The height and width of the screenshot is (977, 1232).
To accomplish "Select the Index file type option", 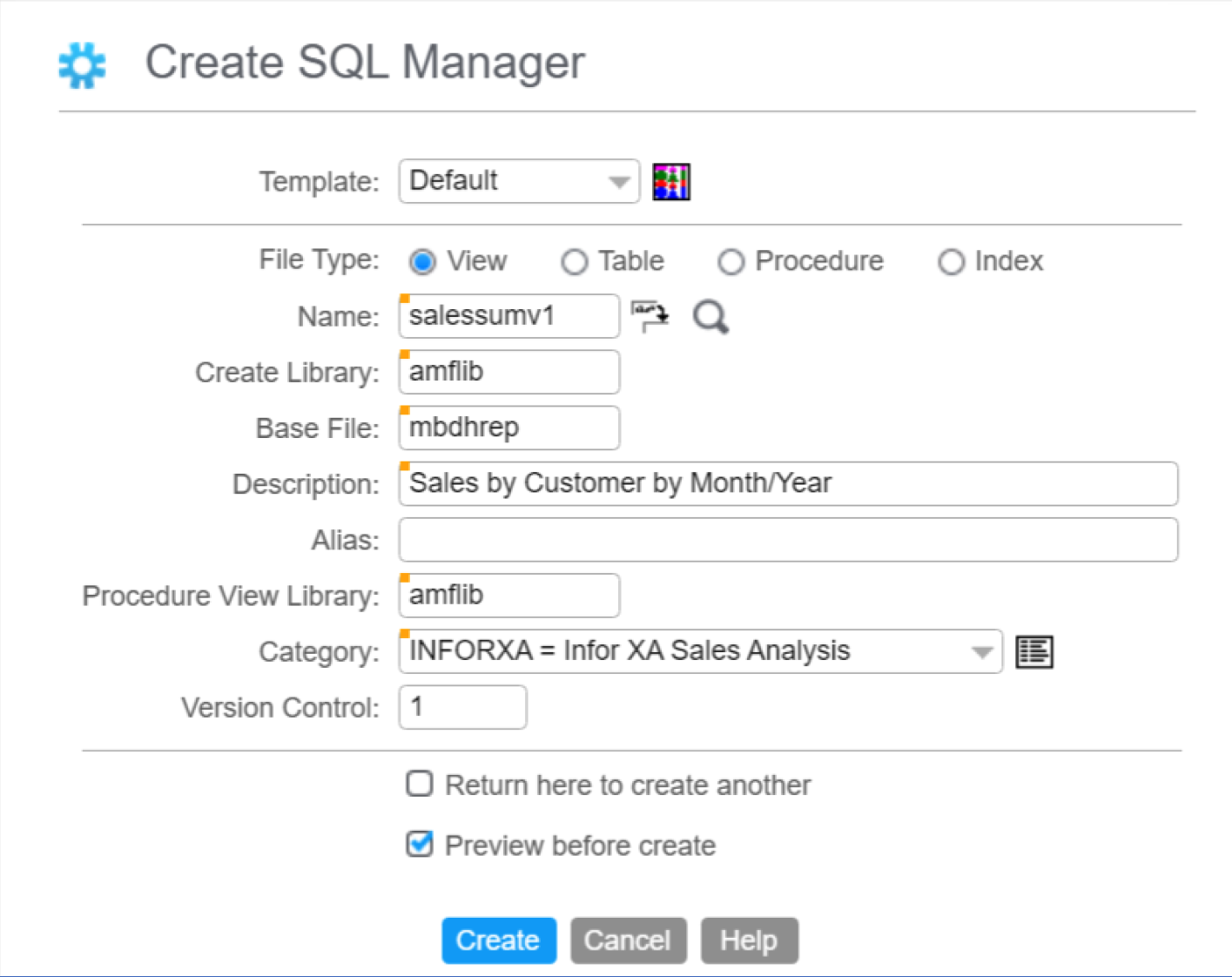I will [x=952, y=261].
